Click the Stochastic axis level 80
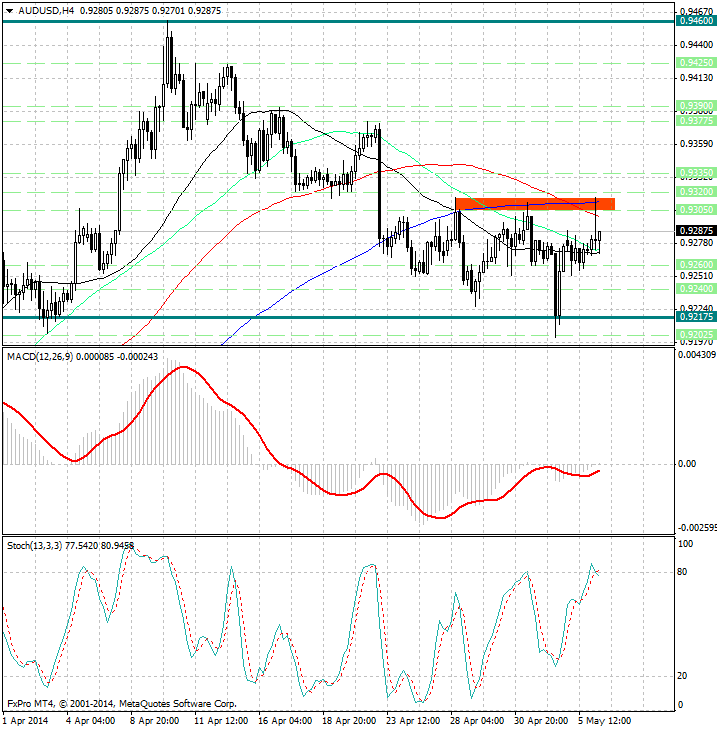Viewport: 717px width, 729px height. 682,572
